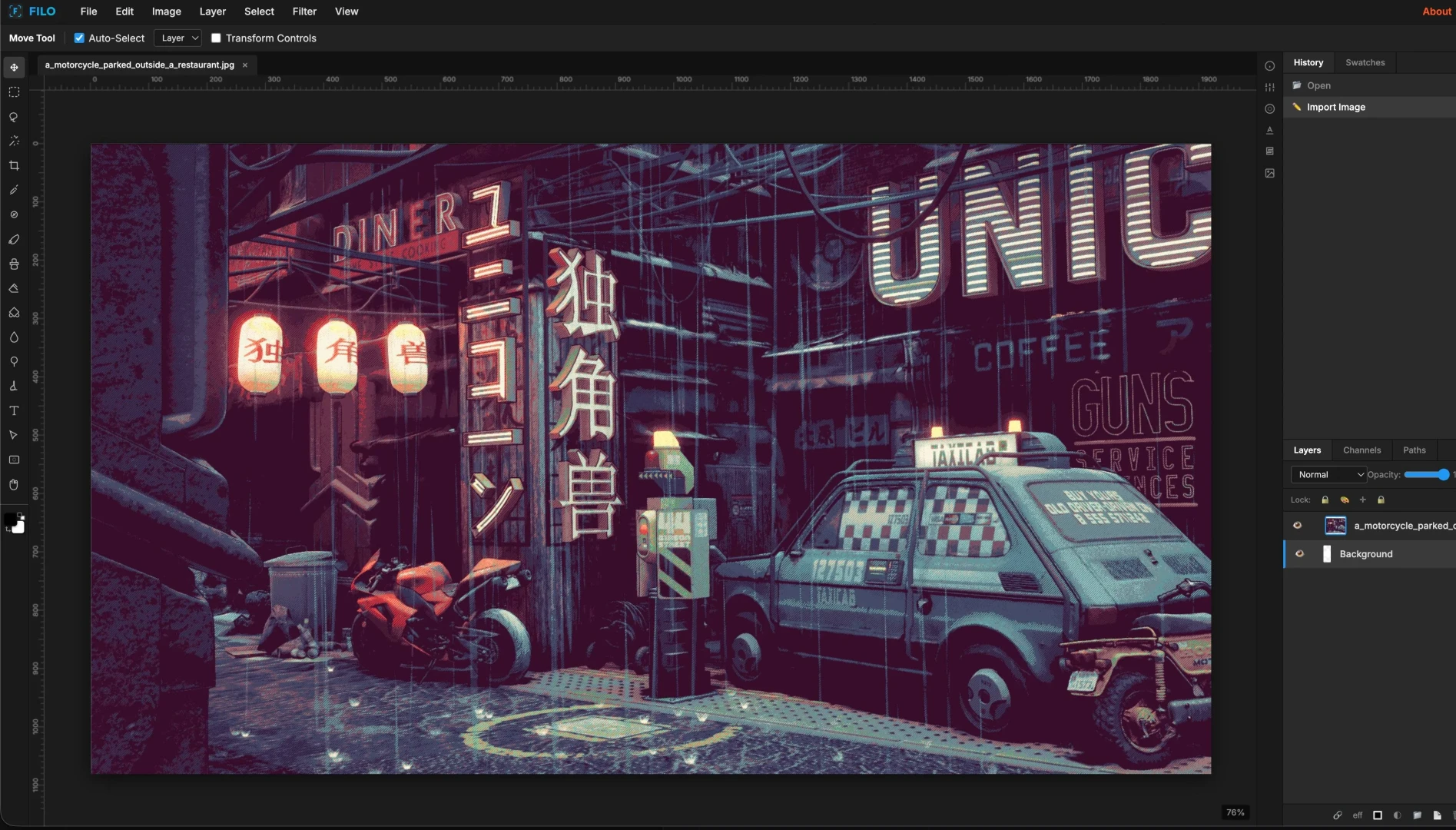Screen dimensions: 1456x830
Task: Select the Rectangular Marquee tool
Action: [x=14, y=92]
